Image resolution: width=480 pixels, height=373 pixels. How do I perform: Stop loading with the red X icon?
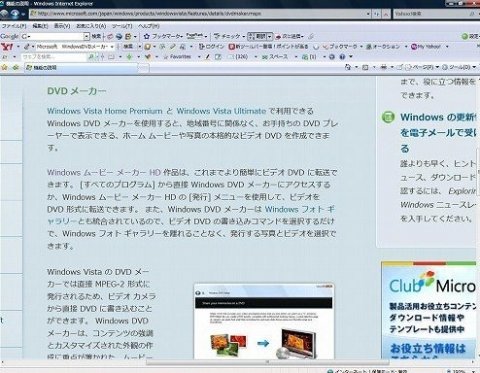point(386,14)
